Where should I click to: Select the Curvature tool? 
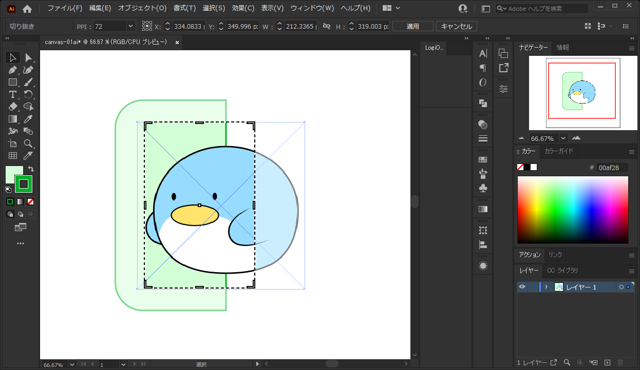(x=28, y=70)
